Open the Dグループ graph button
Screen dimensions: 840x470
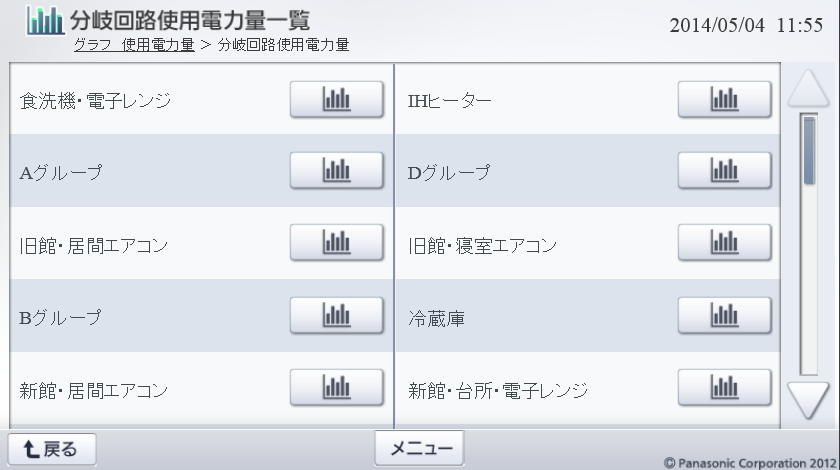(725, 171)
